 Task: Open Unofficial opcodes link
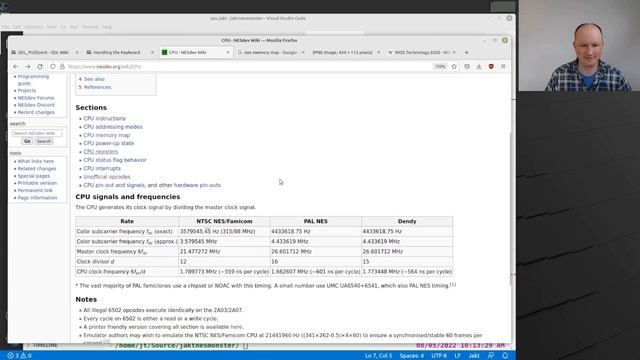tap(107, 177)
